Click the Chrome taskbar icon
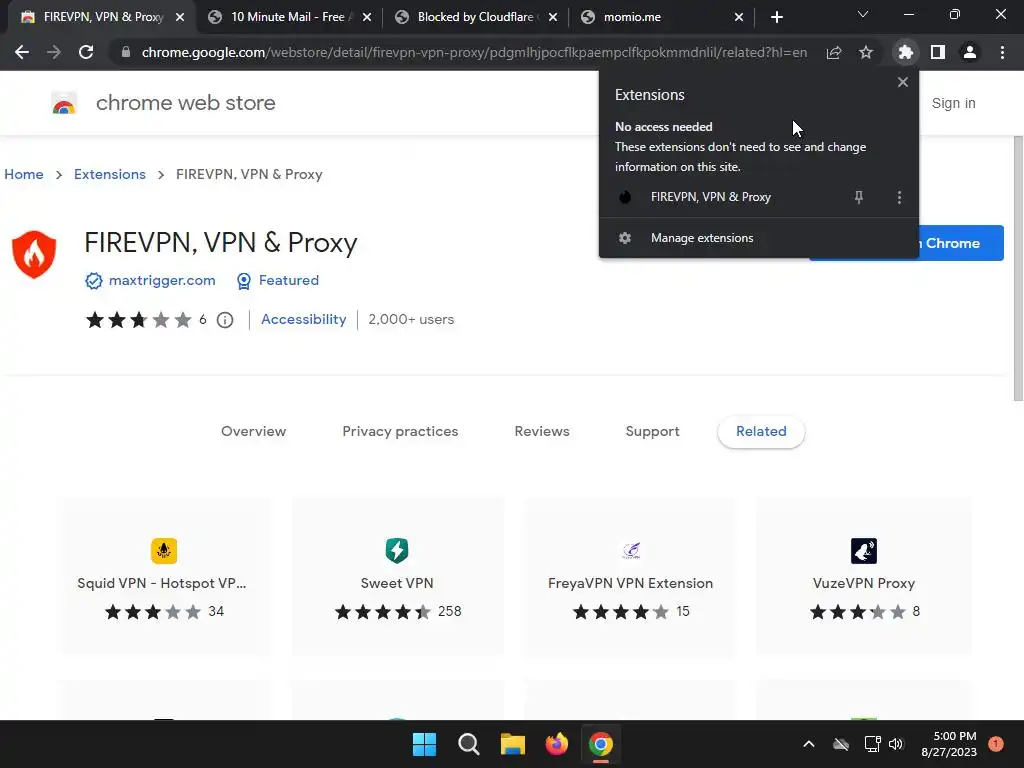 (x=601, y=744)
